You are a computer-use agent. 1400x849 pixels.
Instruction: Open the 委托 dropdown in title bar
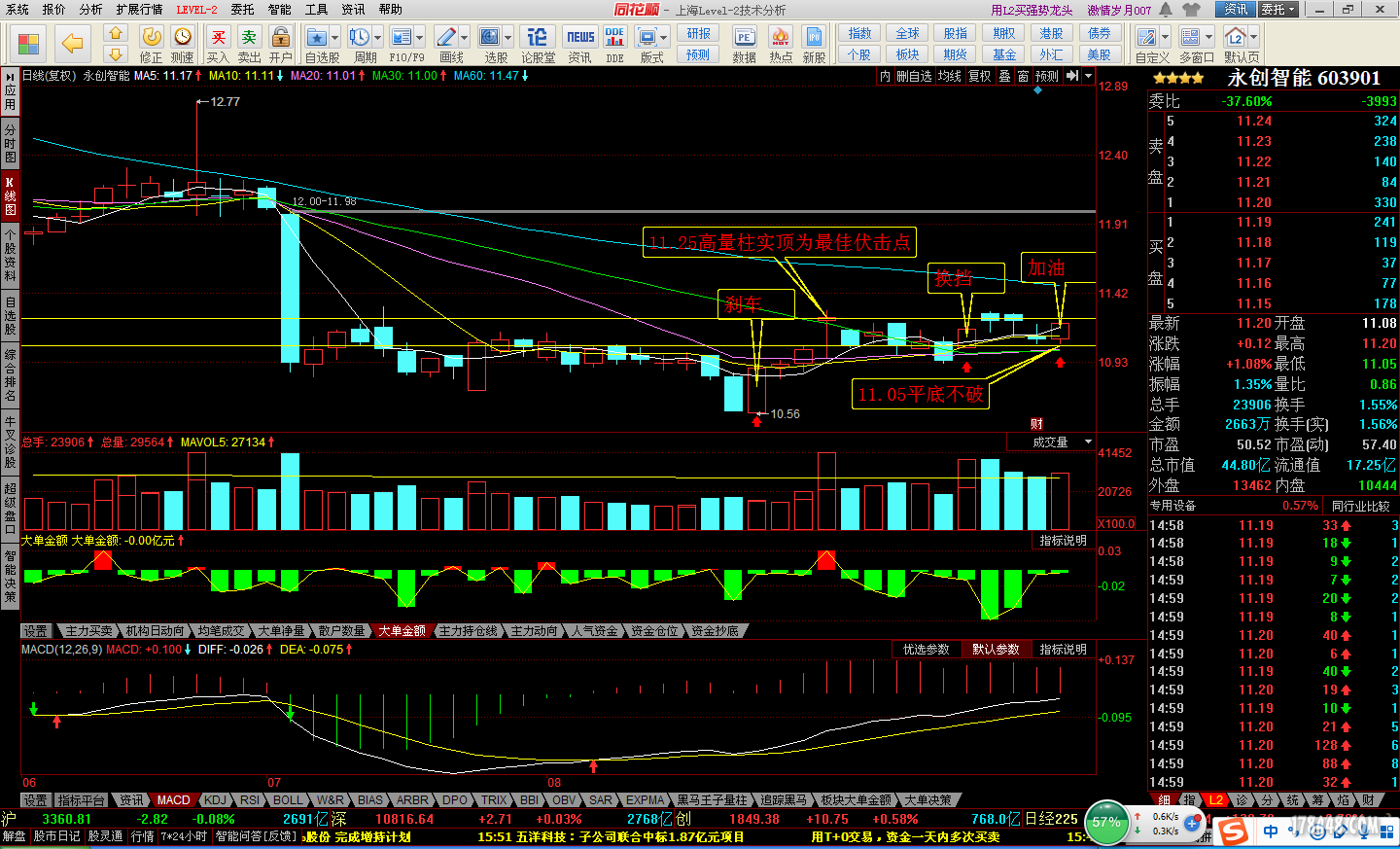(x=1278, y=10)
